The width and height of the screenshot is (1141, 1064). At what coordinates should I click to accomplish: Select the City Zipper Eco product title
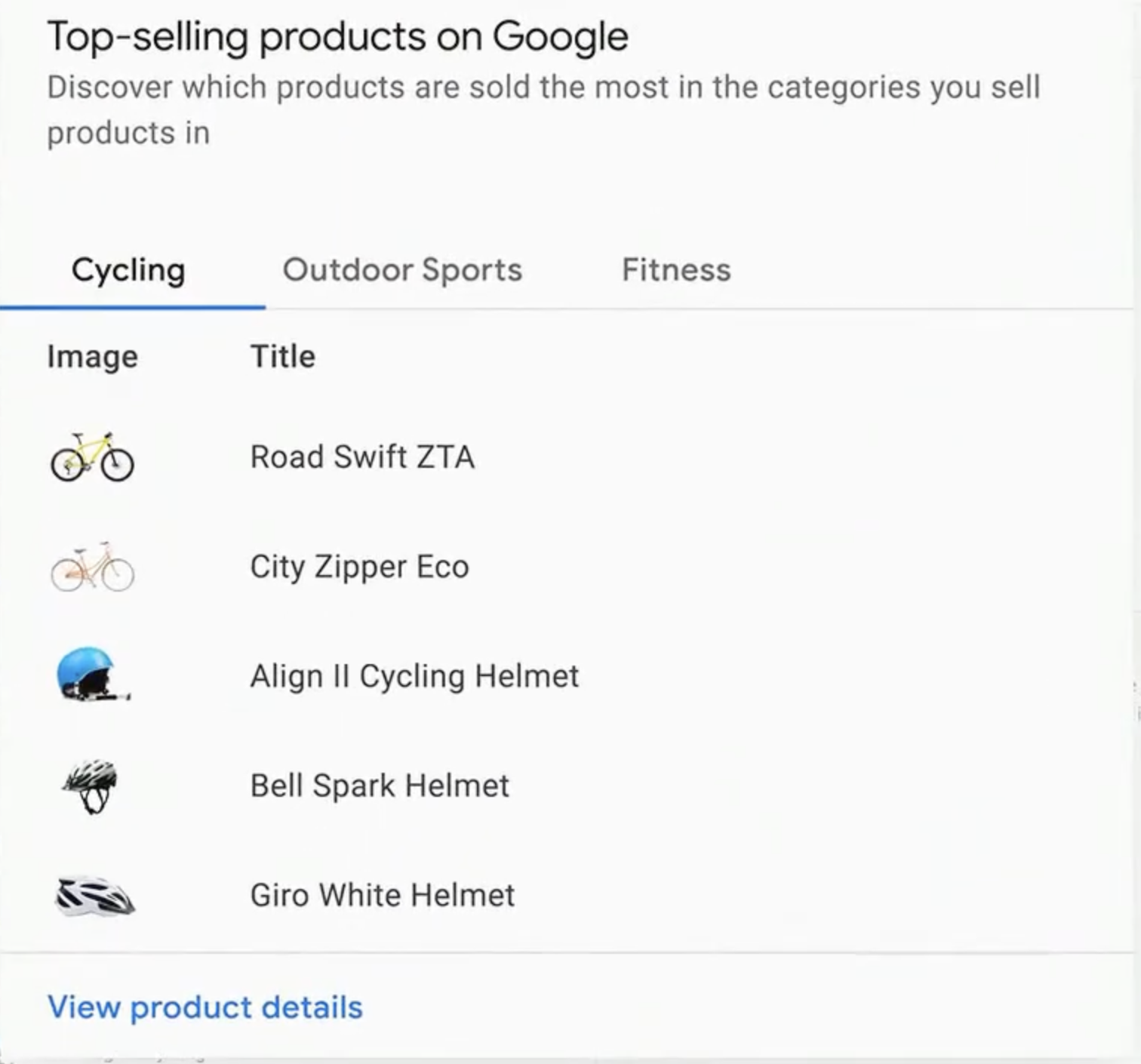[x=360, y=567]
